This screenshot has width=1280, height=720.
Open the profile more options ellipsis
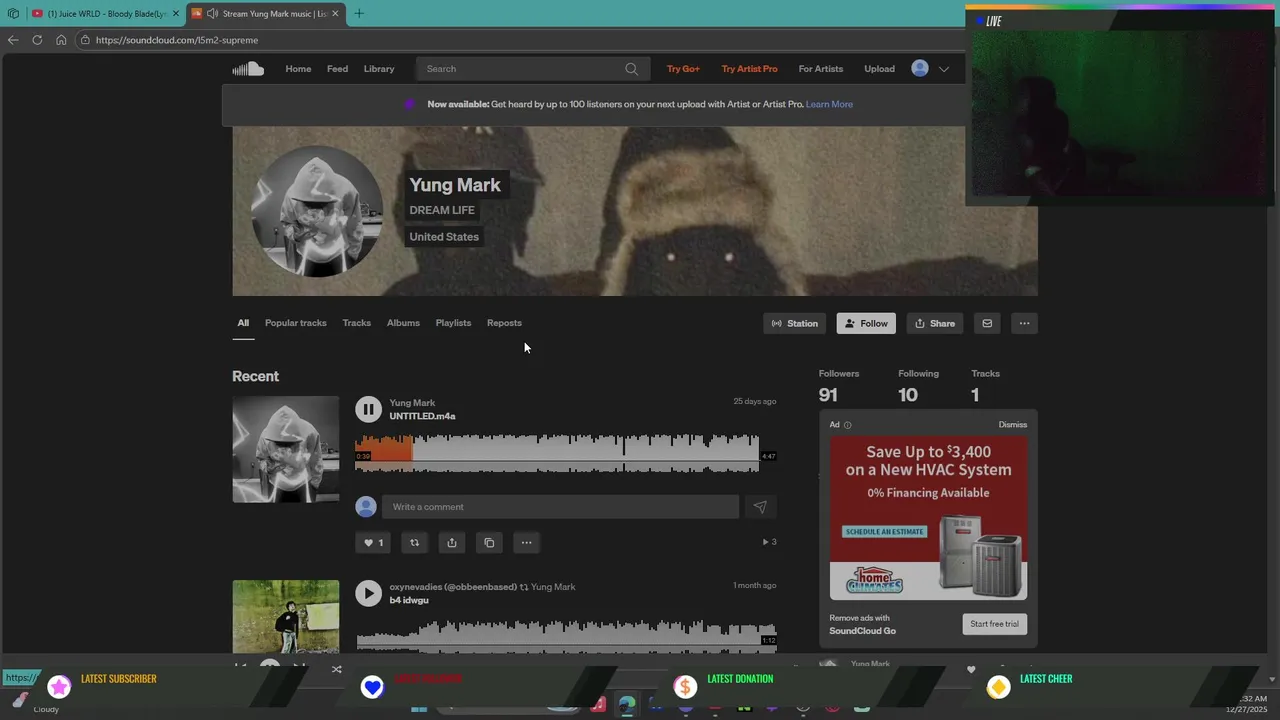[1024, 323]
